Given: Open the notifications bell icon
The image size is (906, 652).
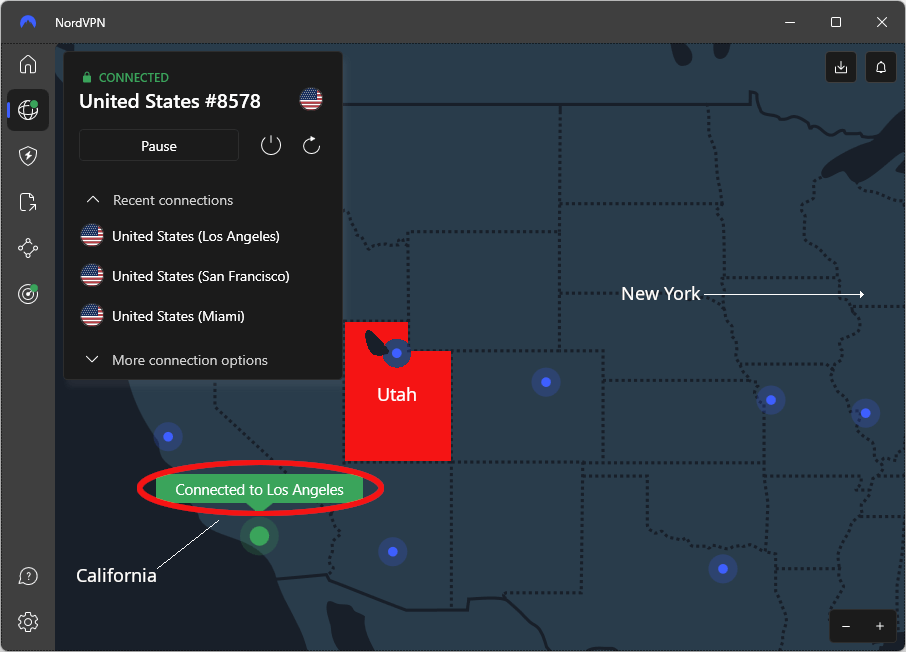Looking at the screenshot, I should (881, 68).
